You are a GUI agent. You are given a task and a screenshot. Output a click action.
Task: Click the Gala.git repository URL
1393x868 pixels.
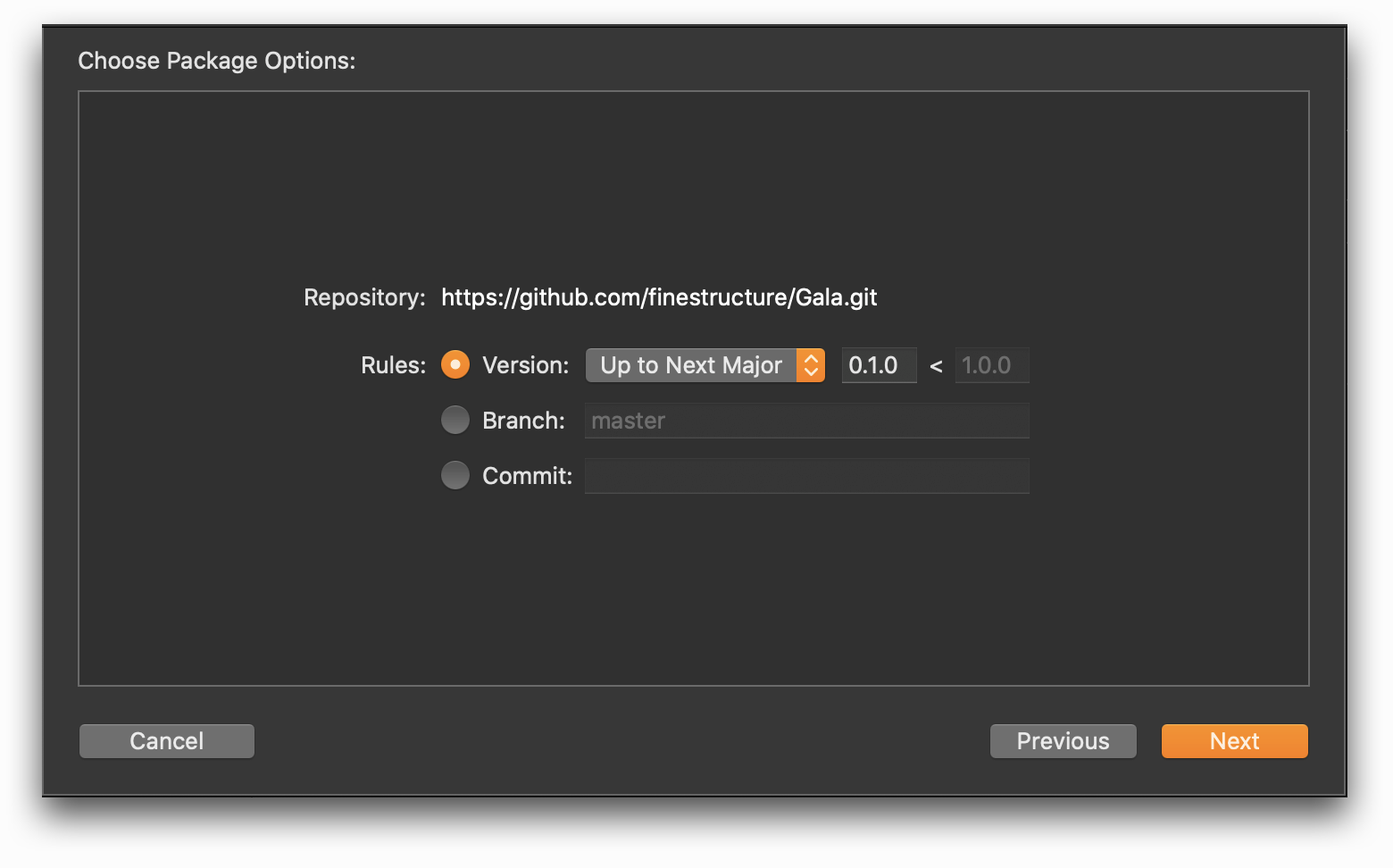(x=659, y=297)
